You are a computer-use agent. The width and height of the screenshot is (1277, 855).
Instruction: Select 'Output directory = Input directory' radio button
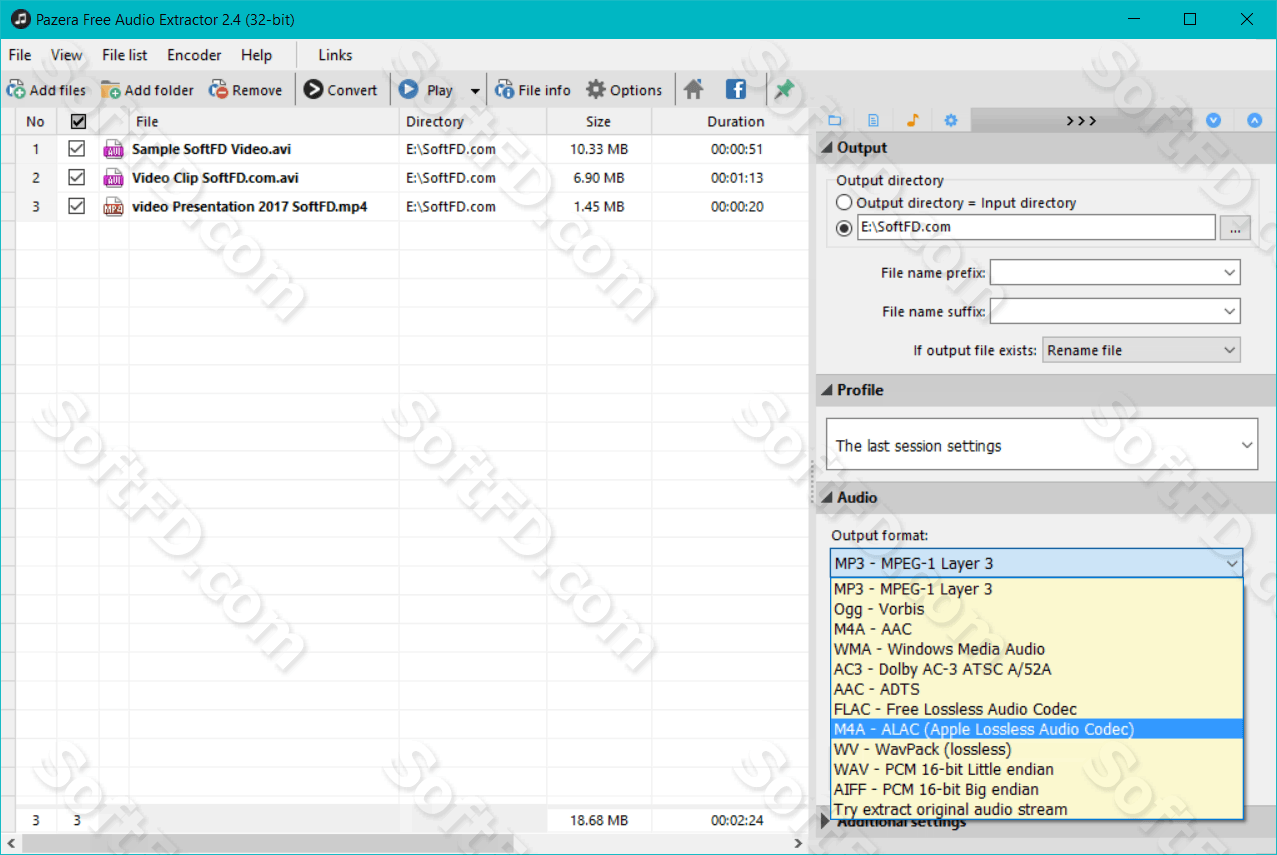click(845, 203)
